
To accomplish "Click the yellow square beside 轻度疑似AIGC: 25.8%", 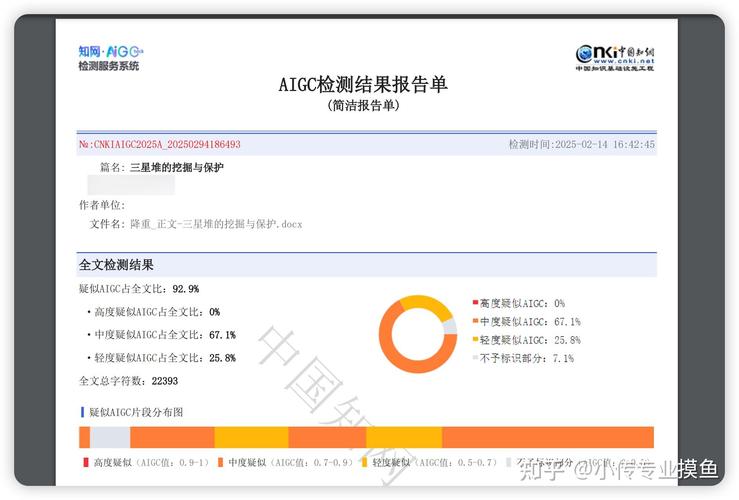I will click(476, 339).
